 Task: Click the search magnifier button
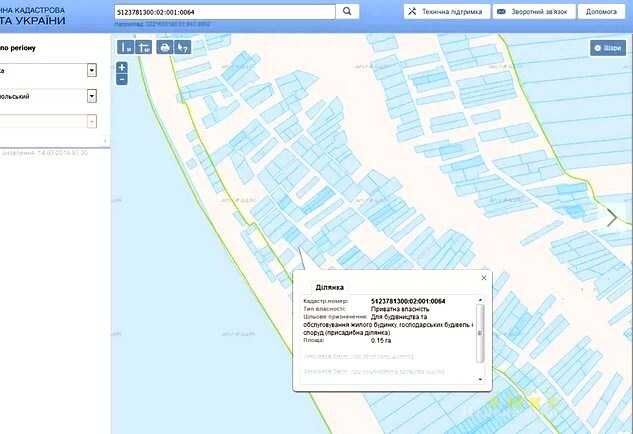point(347,12)
